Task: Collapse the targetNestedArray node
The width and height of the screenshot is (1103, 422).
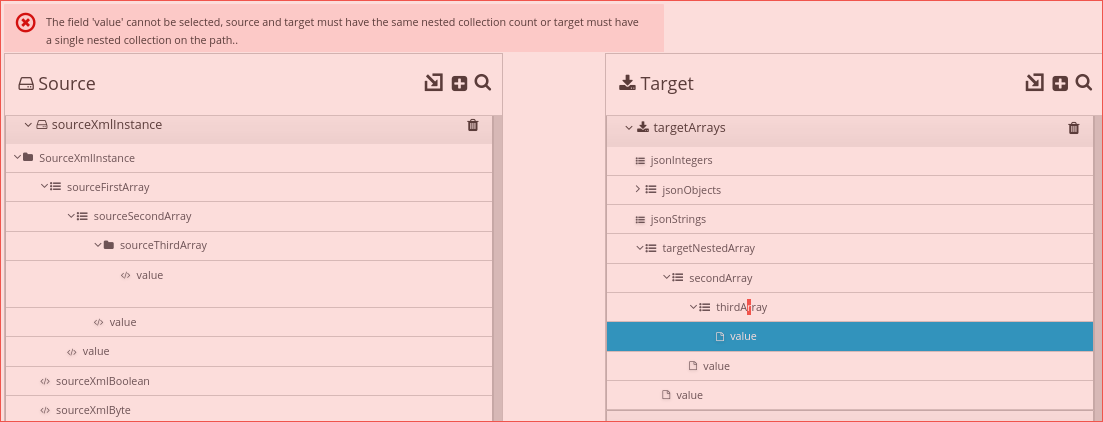Action: tap(640, 248)
